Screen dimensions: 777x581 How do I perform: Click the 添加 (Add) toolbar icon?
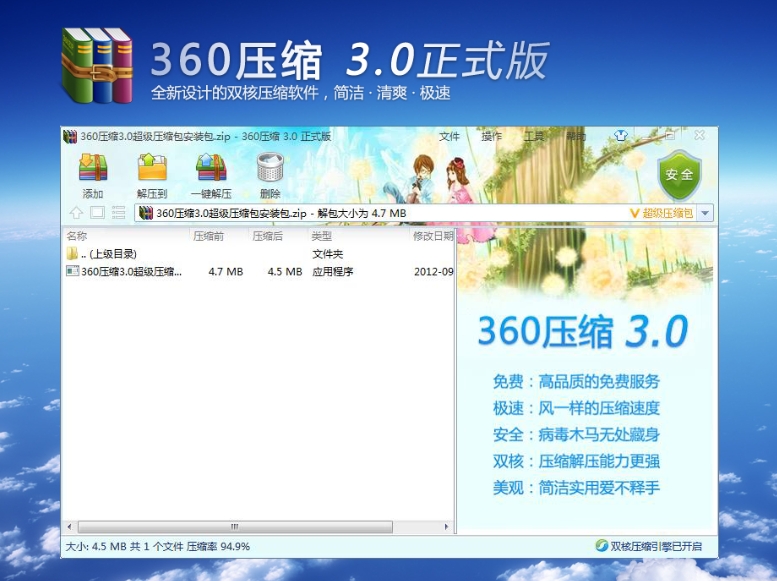tap(93, 168)
